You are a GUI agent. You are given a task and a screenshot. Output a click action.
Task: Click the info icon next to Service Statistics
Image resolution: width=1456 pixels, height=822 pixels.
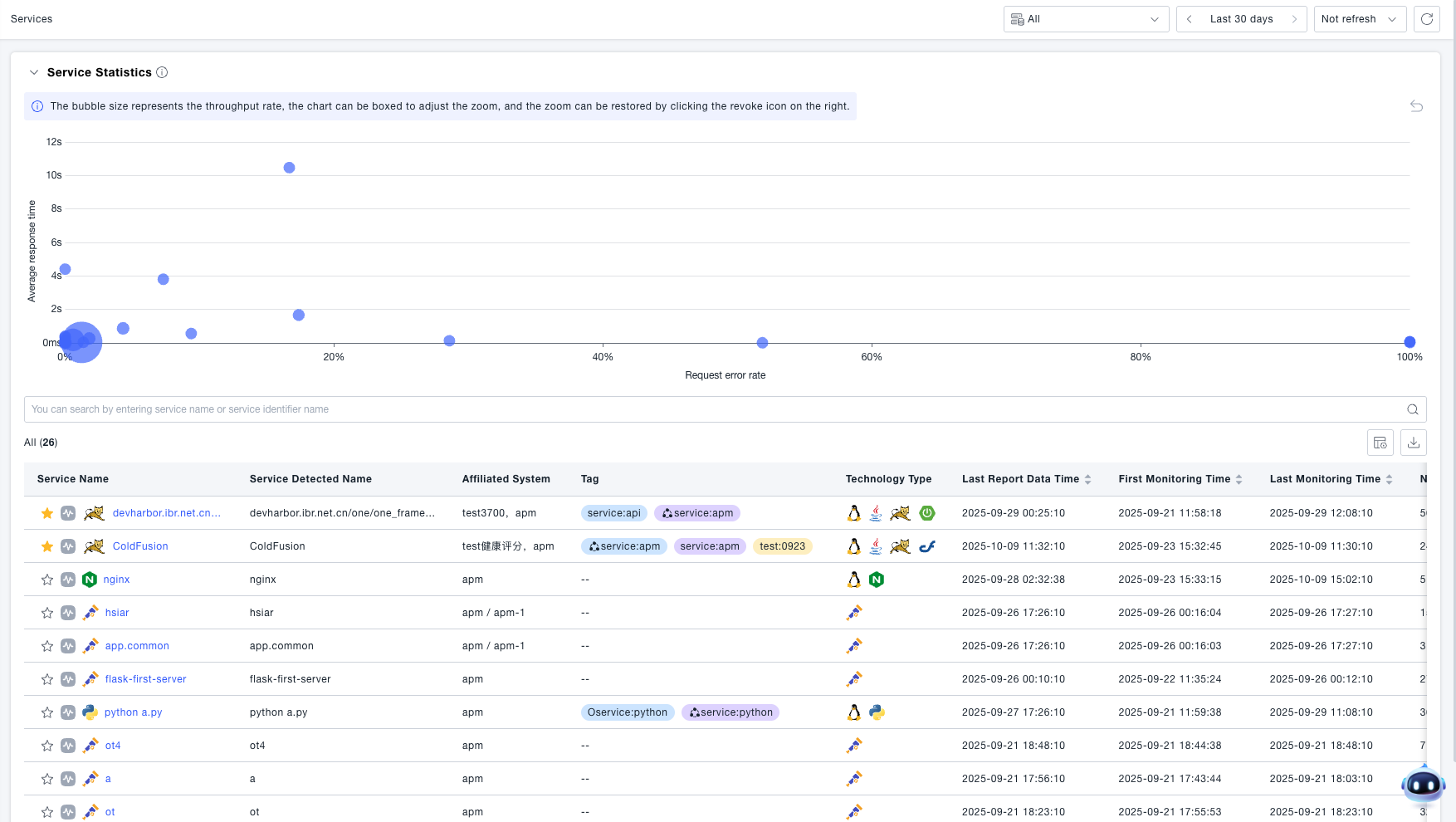coord(162,72)
